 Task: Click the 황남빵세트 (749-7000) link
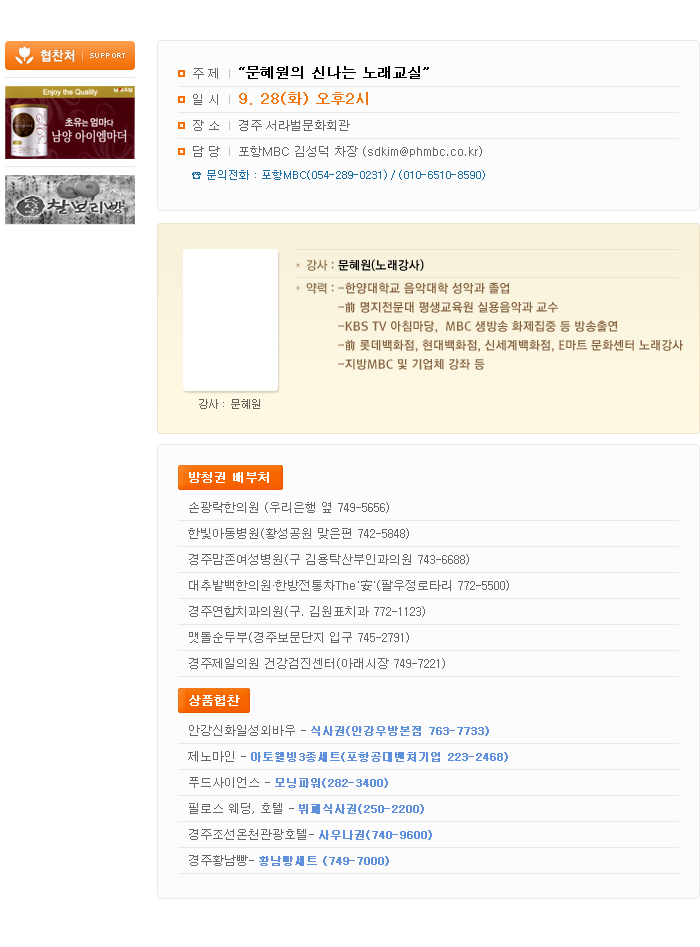pyautogui.click(x=324, y=861)
